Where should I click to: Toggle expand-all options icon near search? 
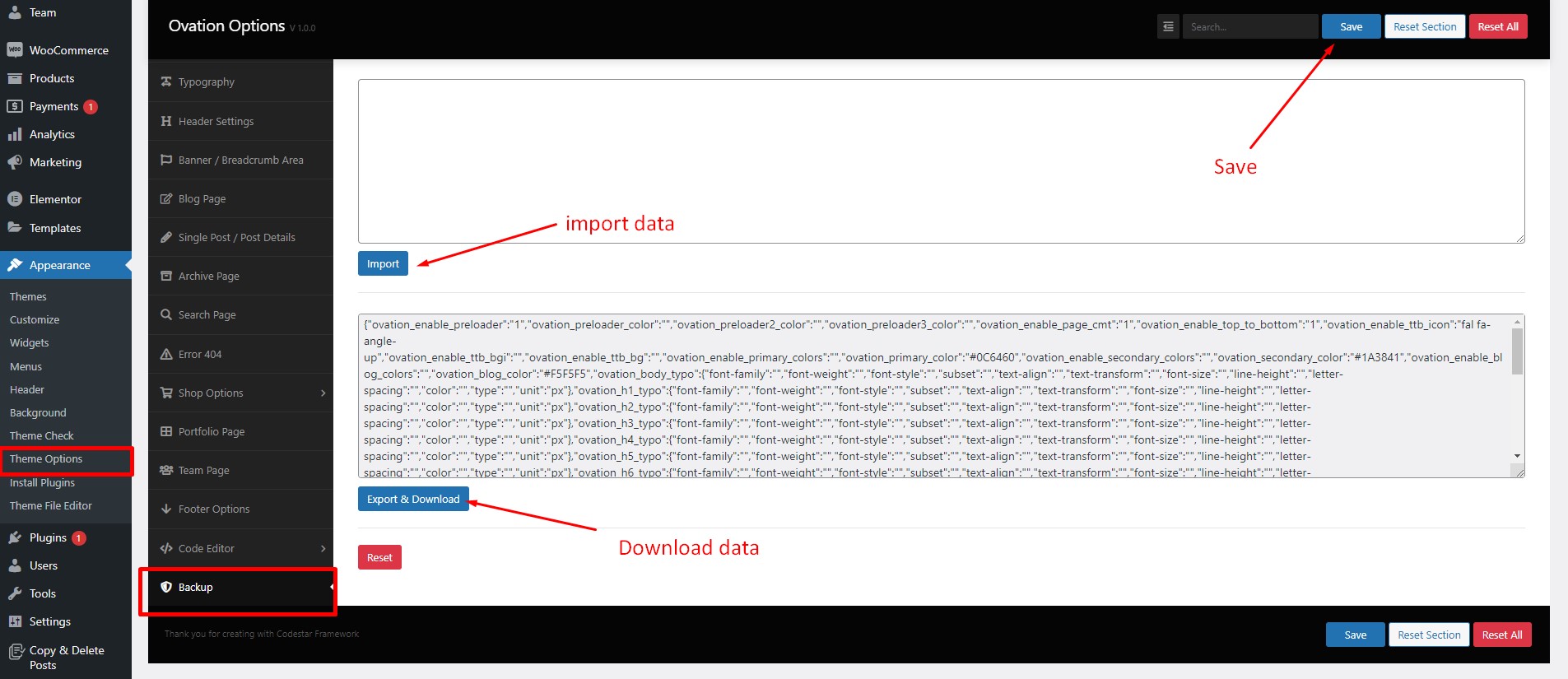(1168, 26)
